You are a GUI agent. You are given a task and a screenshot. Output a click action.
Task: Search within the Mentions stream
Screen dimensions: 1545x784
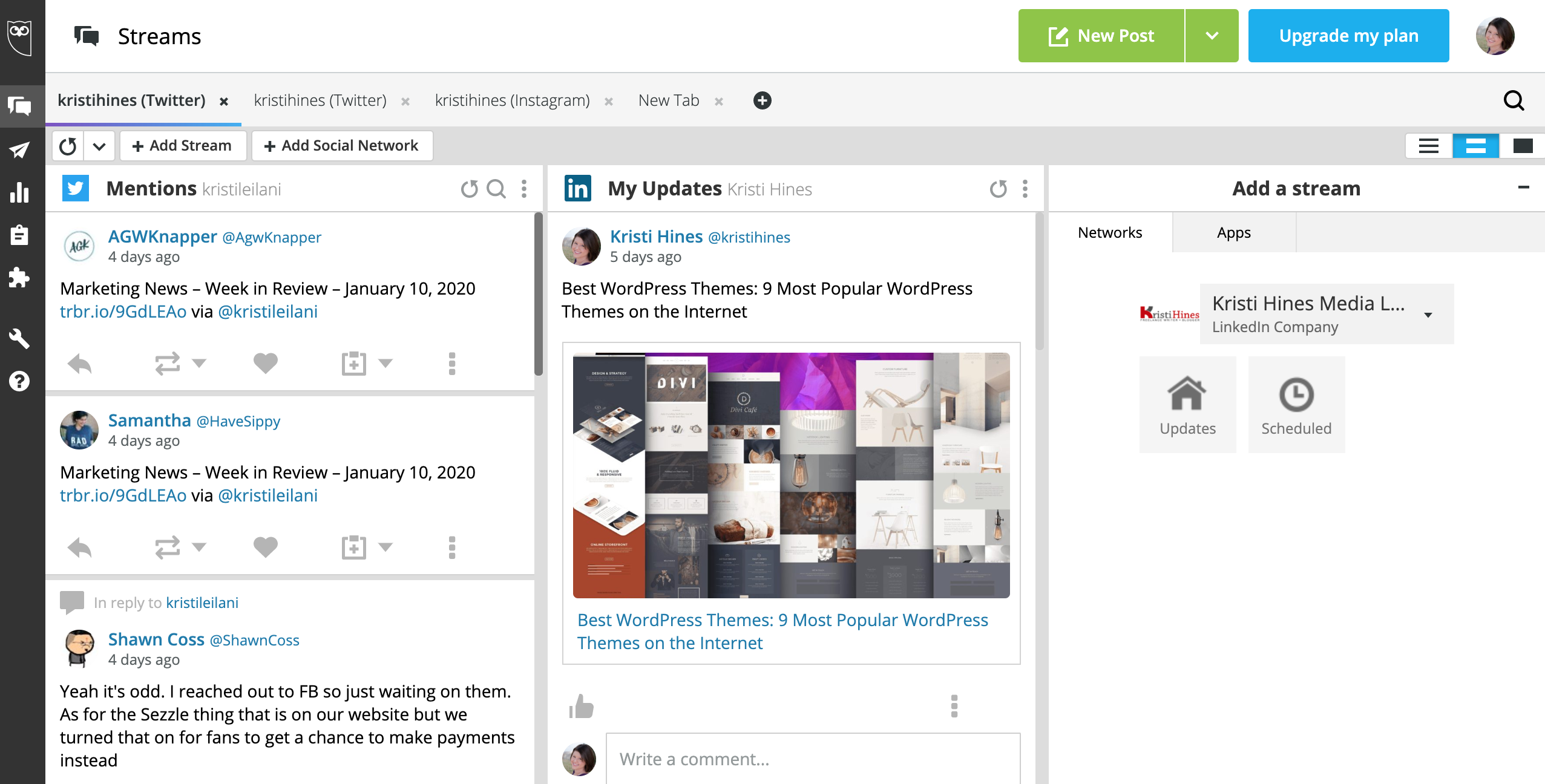coord(496,189)
